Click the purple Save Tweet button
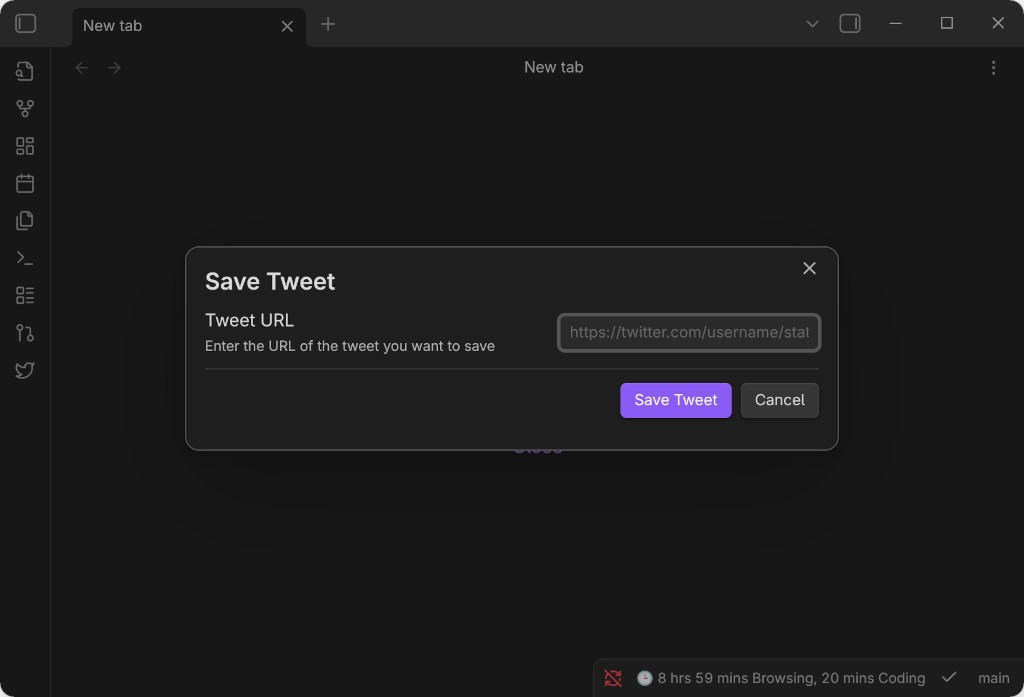This screenshot has width=1024, height=697. (x=676, y=400)
